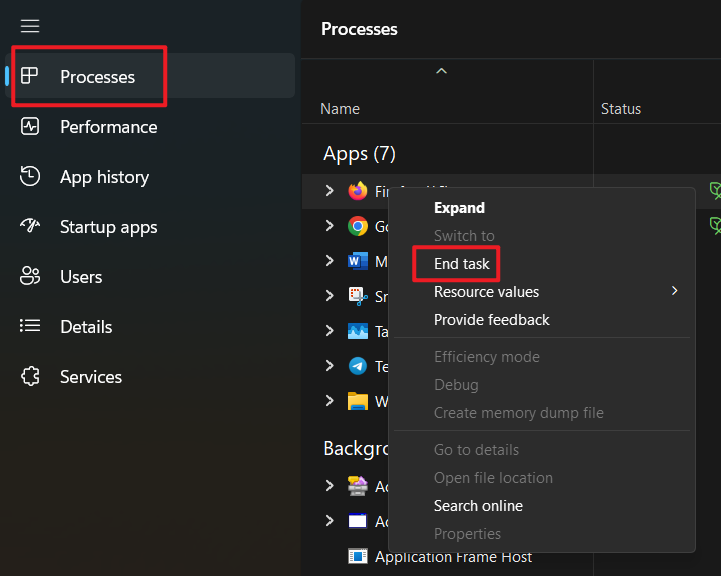The image size is (721, 576).
Task: Select the Google Chrome app icon
Action: [358, 226]
